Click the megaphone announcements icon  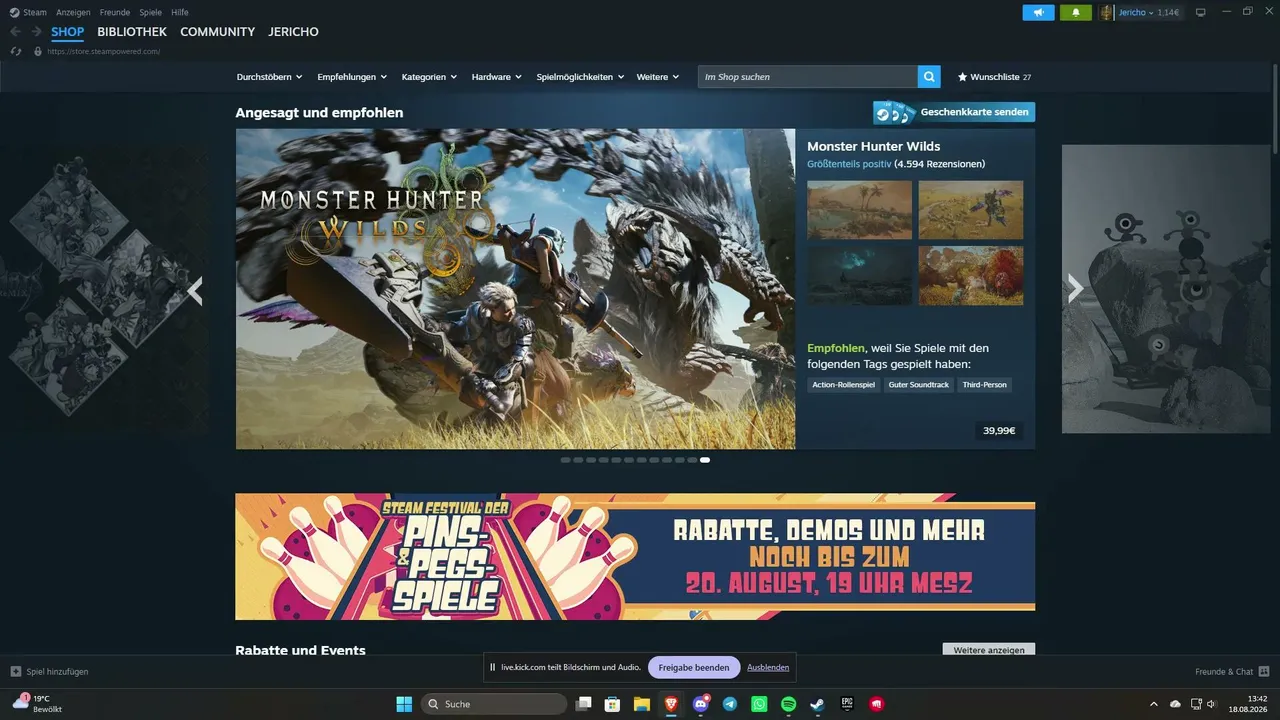pos(1038,12)
